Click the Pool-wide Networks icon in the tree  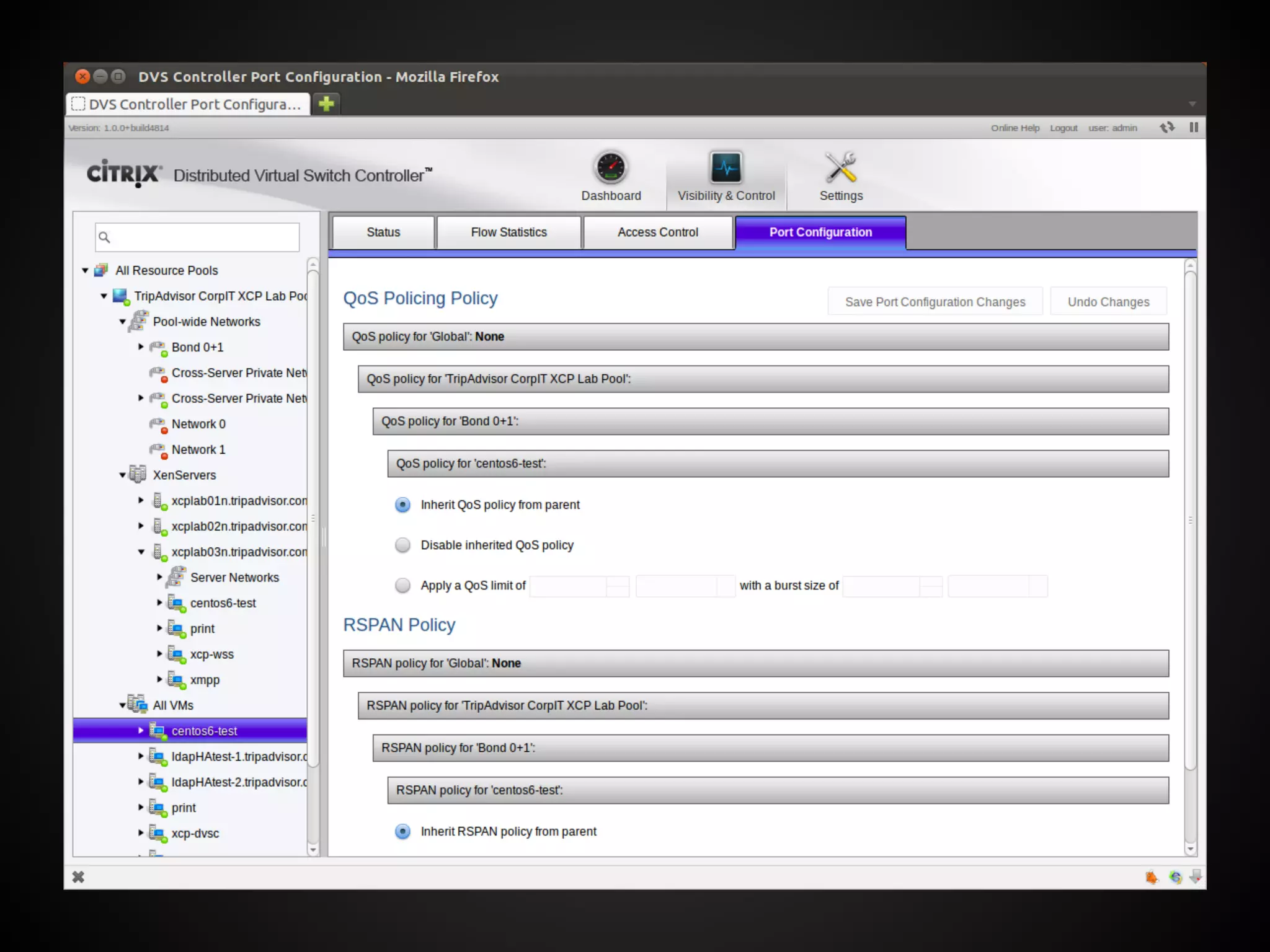139,321
